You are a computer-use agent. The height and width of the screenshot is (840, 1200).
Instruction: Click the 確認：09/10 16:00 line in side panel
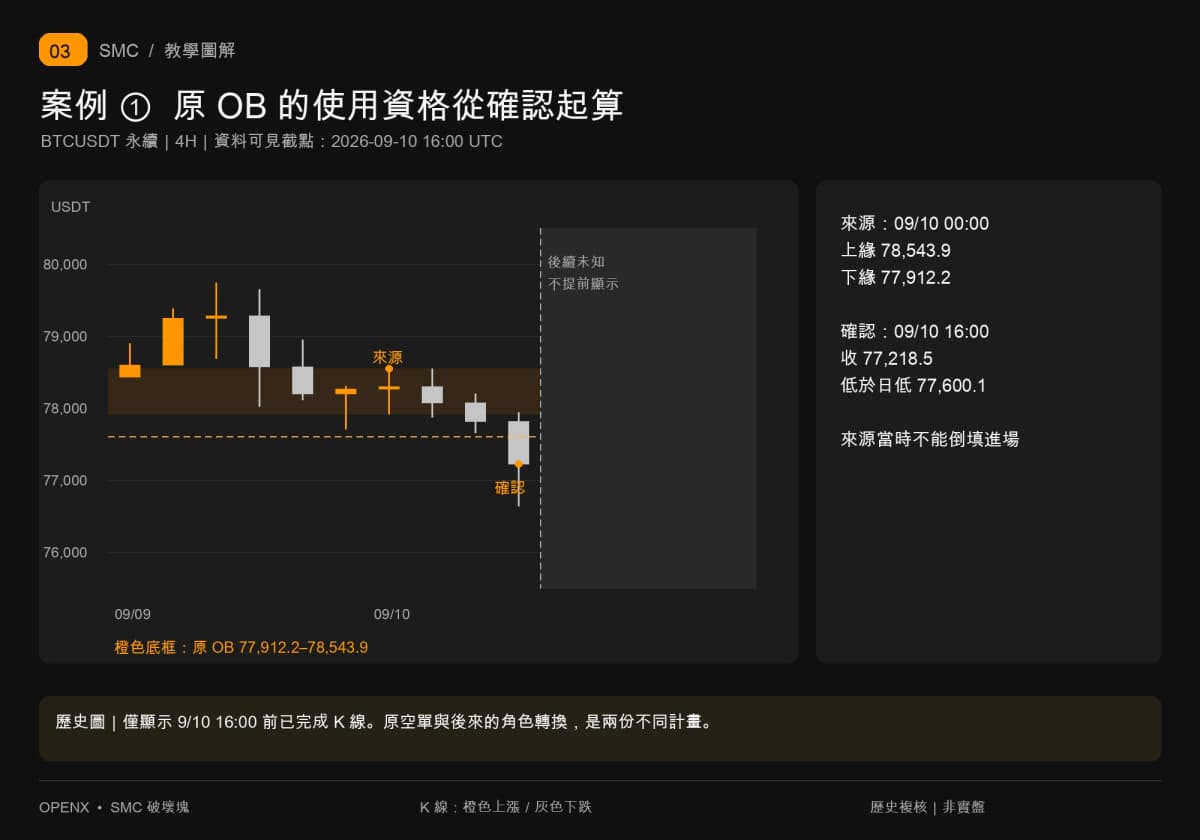(x=915, y=332)
